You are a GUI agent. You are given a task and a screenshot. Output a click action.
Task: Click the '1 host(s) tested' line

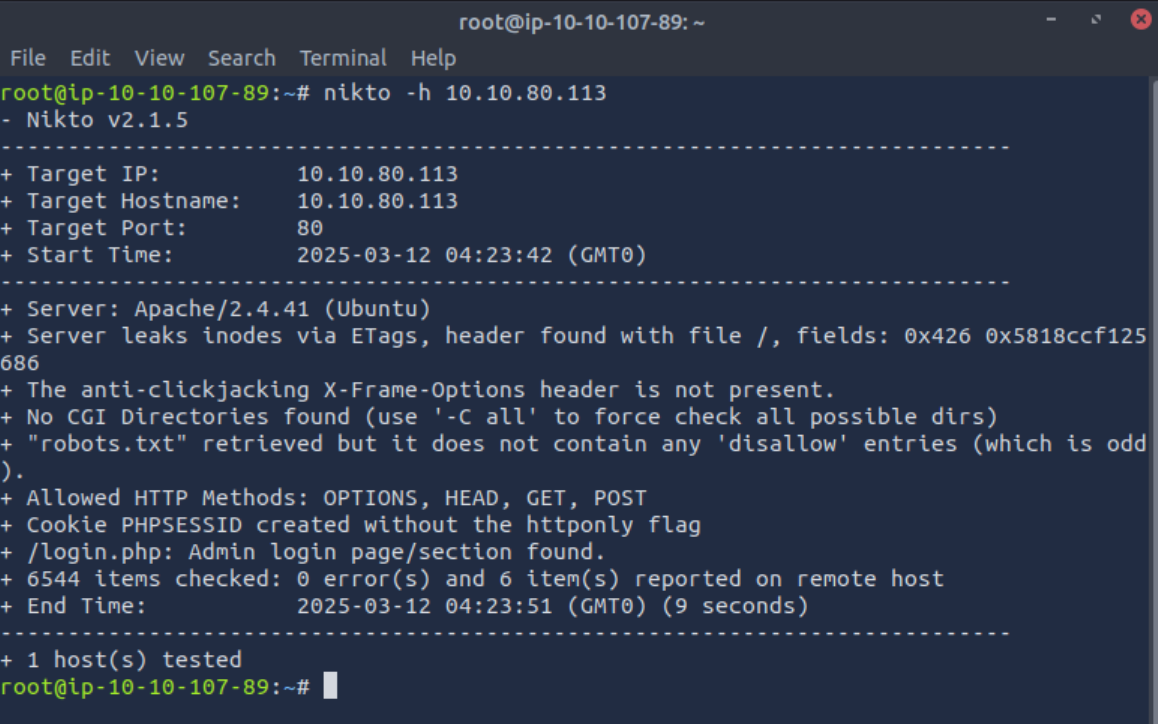[x=121, y=659]
